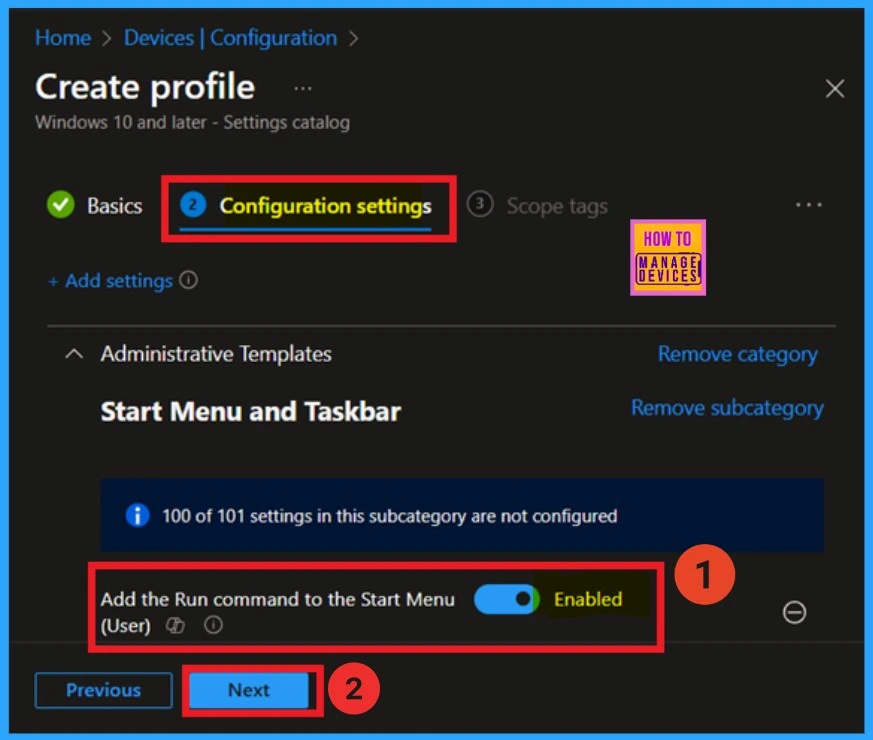Click the Previous button
873x740 pixels.
click(104, 690)
